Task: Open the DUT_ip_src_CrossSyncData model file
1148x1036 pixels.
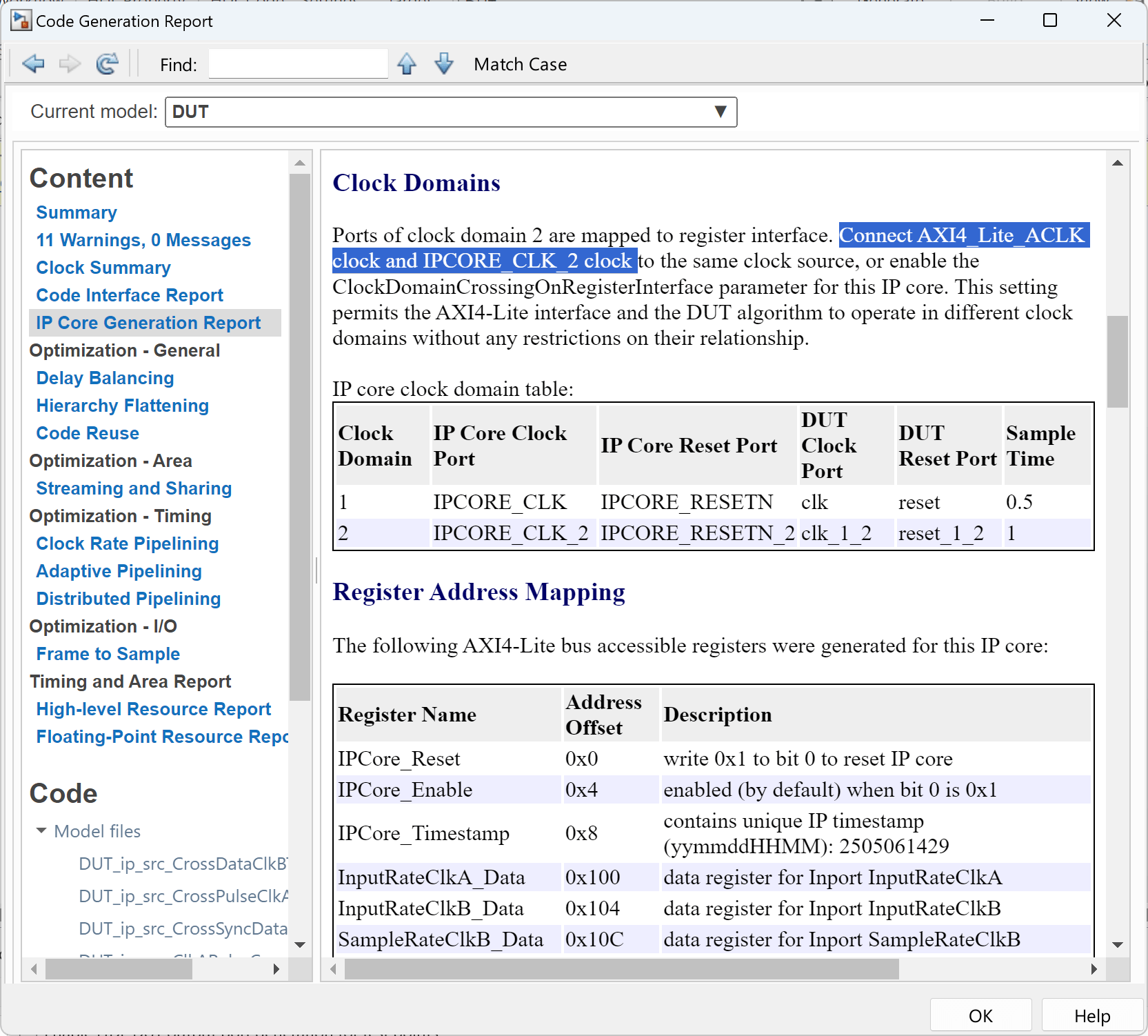Action: click(183, 928)
